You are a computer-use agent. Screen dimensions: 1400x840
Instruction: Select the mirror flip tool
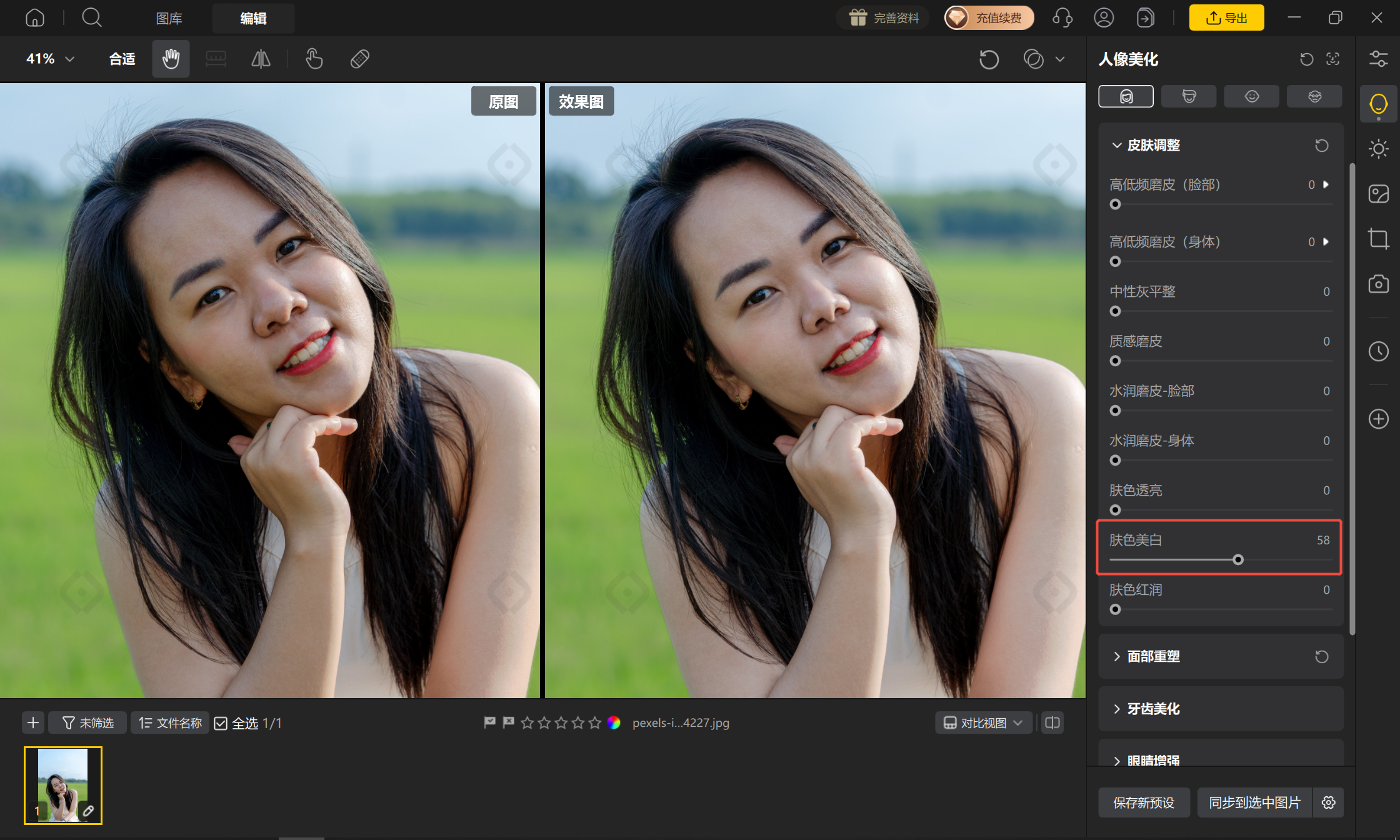click(261, 59)
